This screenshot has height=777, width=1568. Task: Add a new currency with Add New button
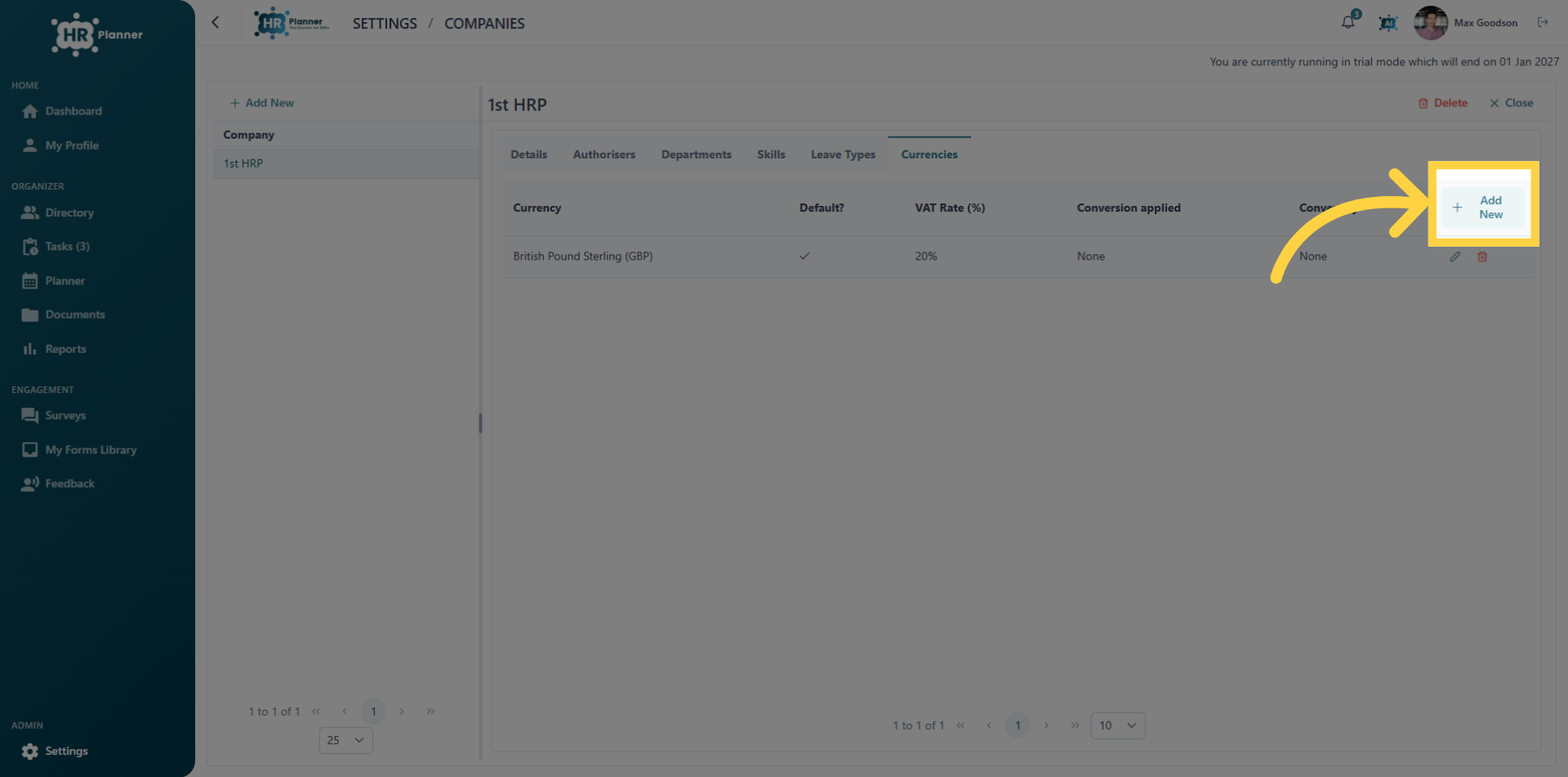tap(1482, 208)
